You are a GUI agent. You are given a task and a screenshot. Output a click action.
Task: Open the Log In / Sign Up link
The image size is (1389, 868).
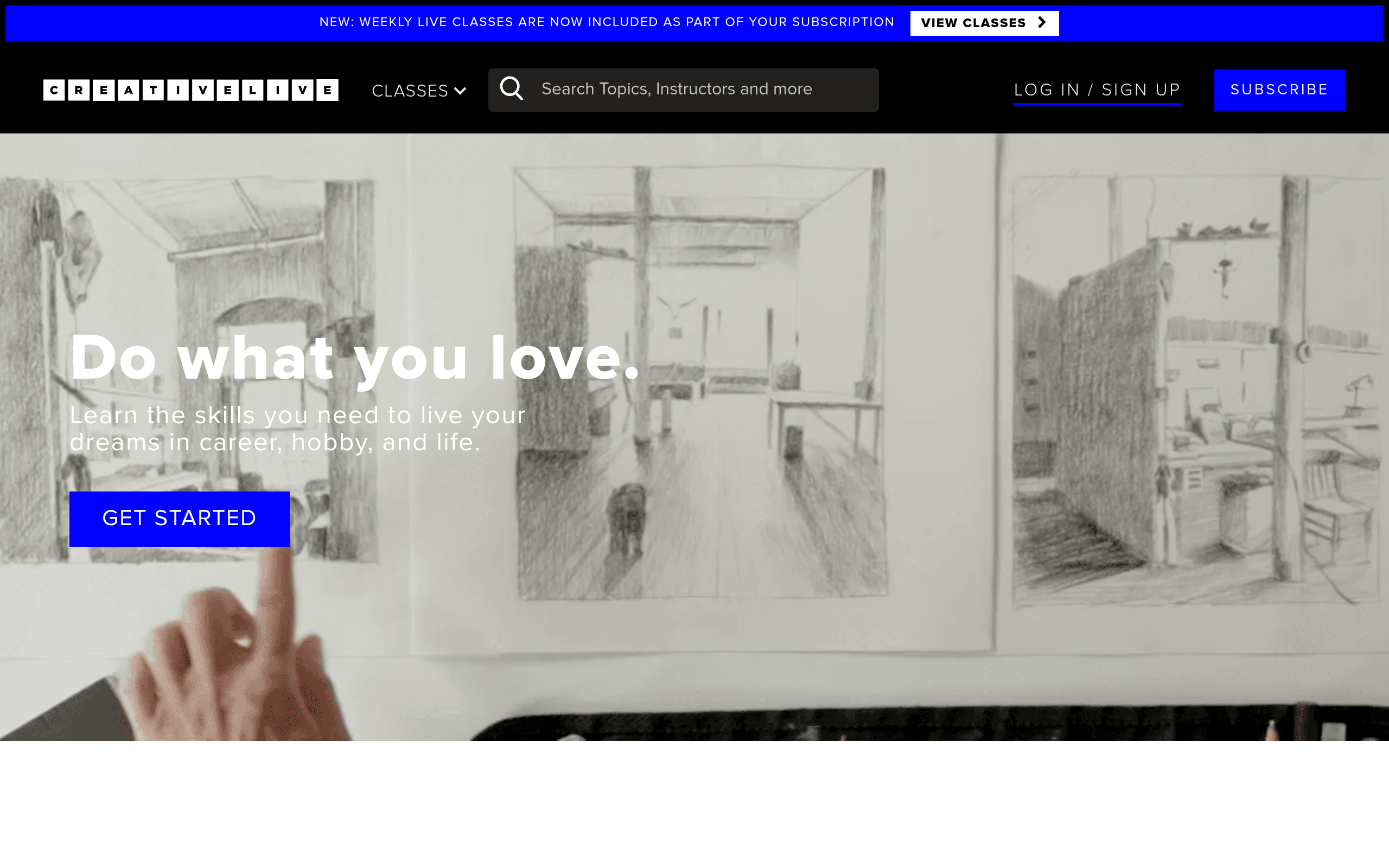(1097, 90)
